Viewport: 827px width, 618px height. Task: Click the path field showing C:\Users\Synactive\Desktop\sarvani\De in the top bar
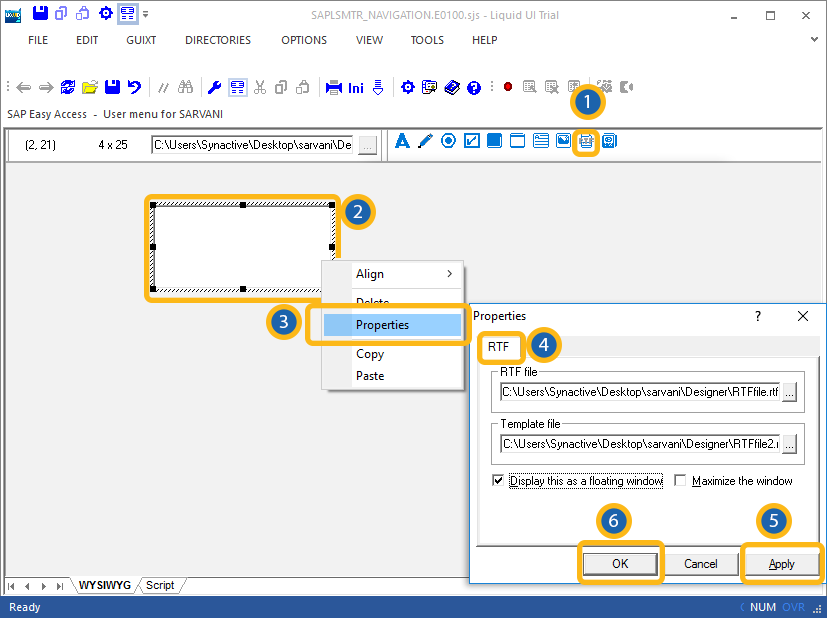pyautogui.click(x=252, y=144)
